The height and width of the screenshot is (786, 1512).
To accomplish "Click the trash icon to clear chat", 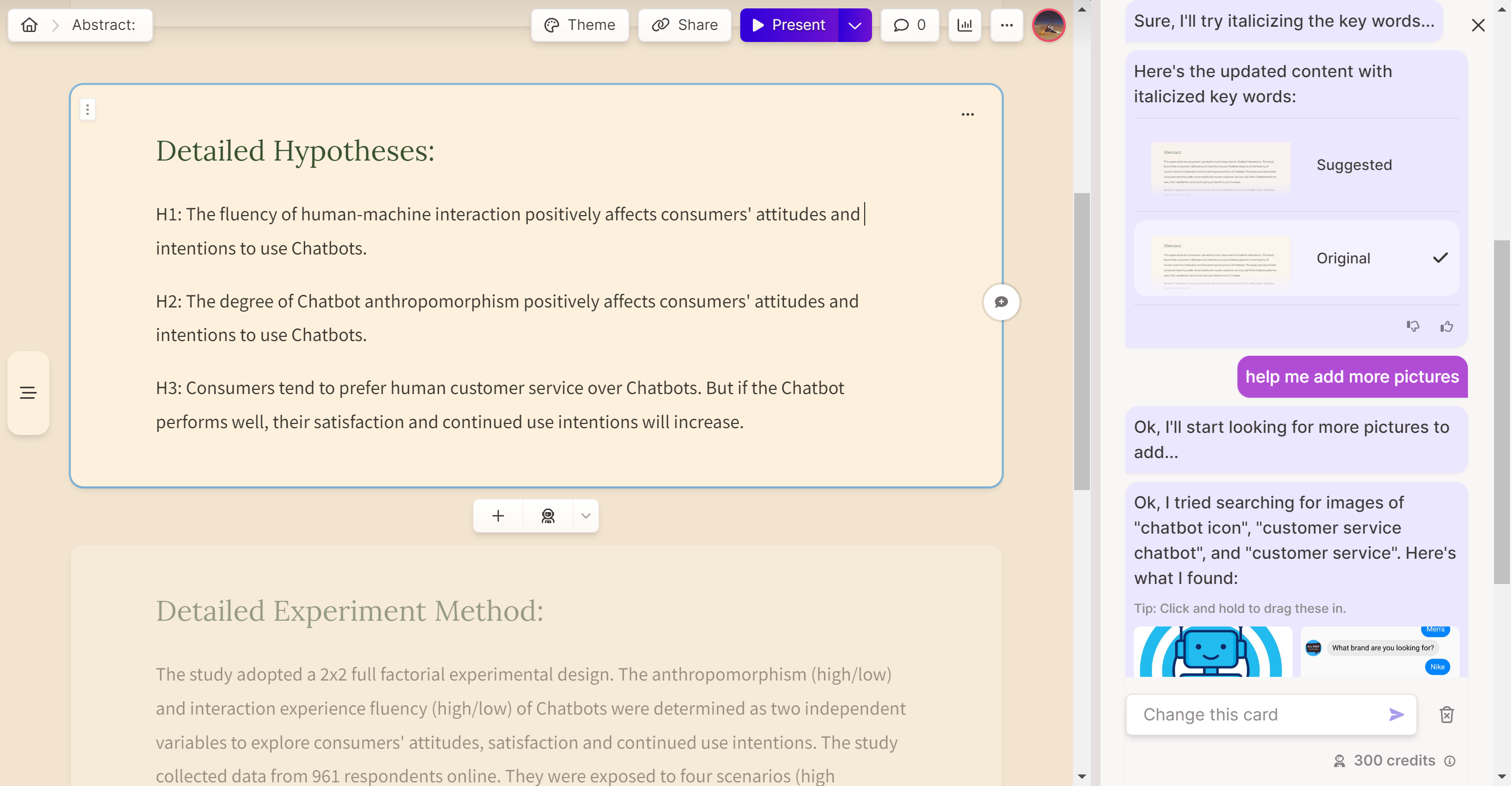I will 1446,715.
